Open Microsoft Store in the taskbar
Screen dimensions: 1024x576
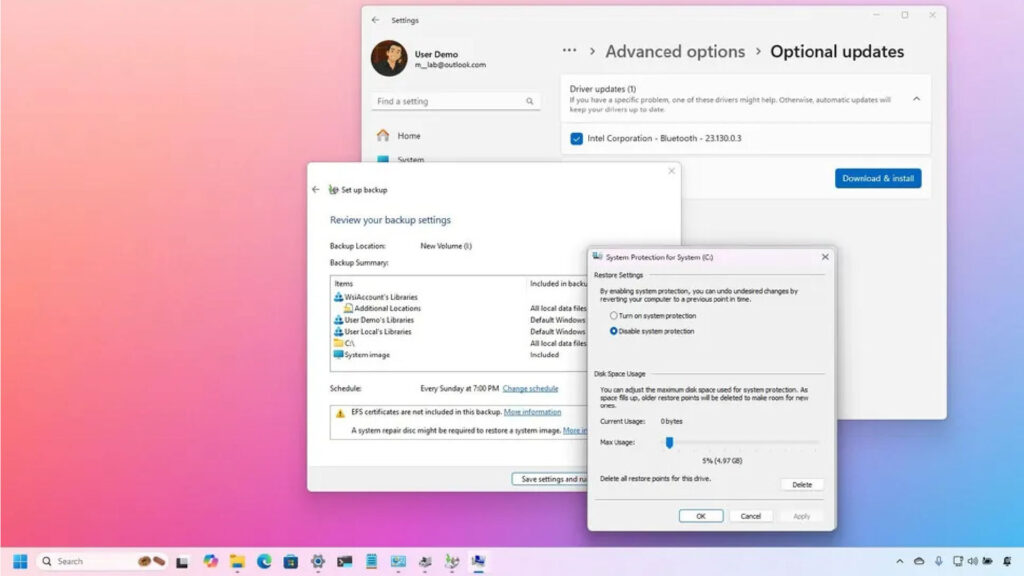[291, 562]
